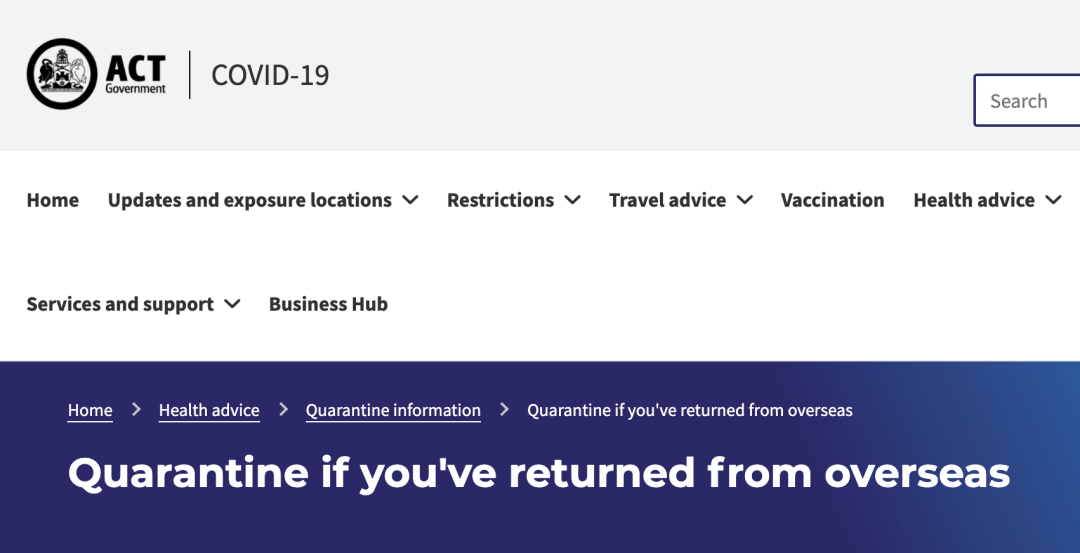Viewport: 1080px width, 553px height.
Task: Click into the Search field
Action: point(1026,101)
